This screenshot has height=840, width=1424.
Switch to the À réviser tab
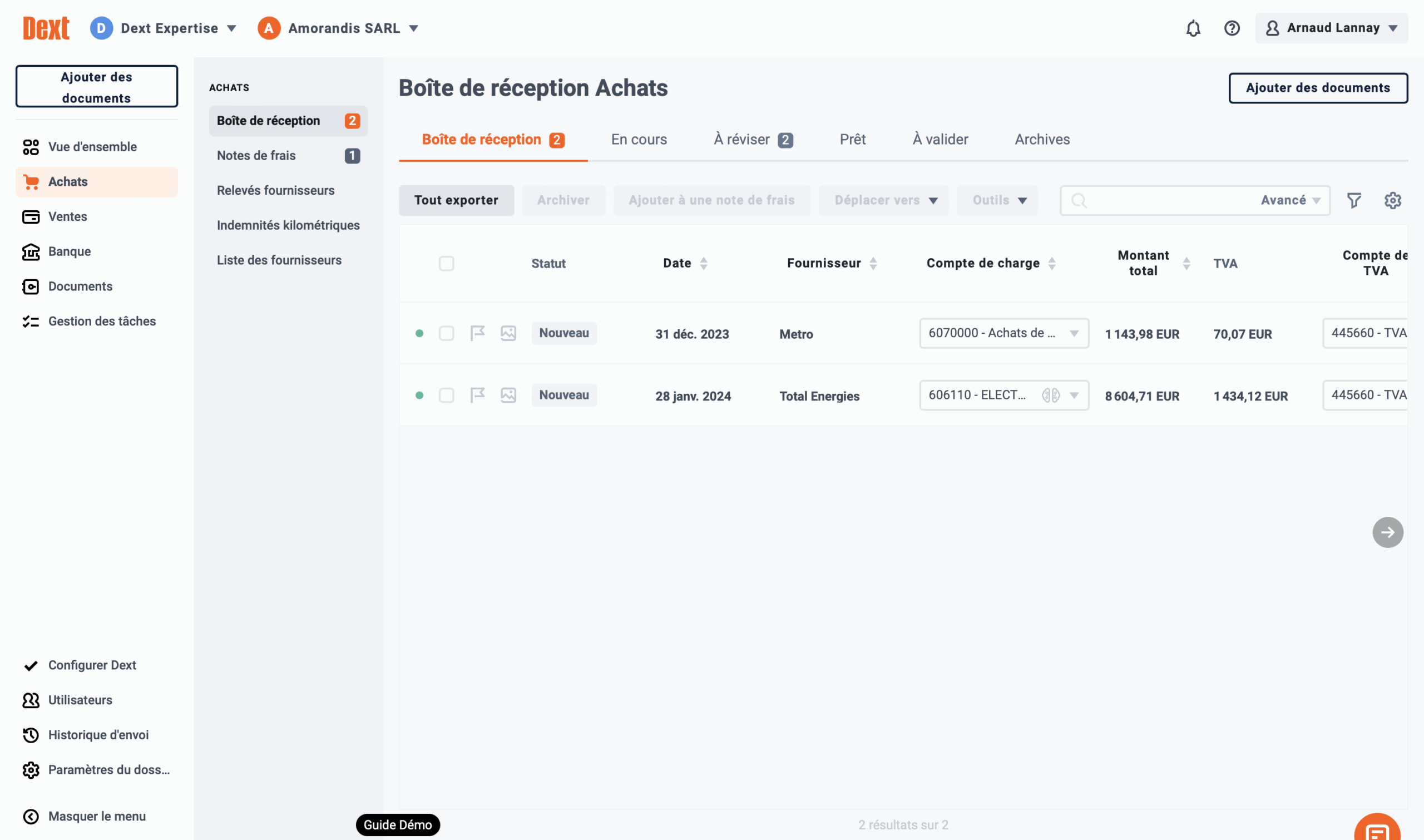(753, 140)
